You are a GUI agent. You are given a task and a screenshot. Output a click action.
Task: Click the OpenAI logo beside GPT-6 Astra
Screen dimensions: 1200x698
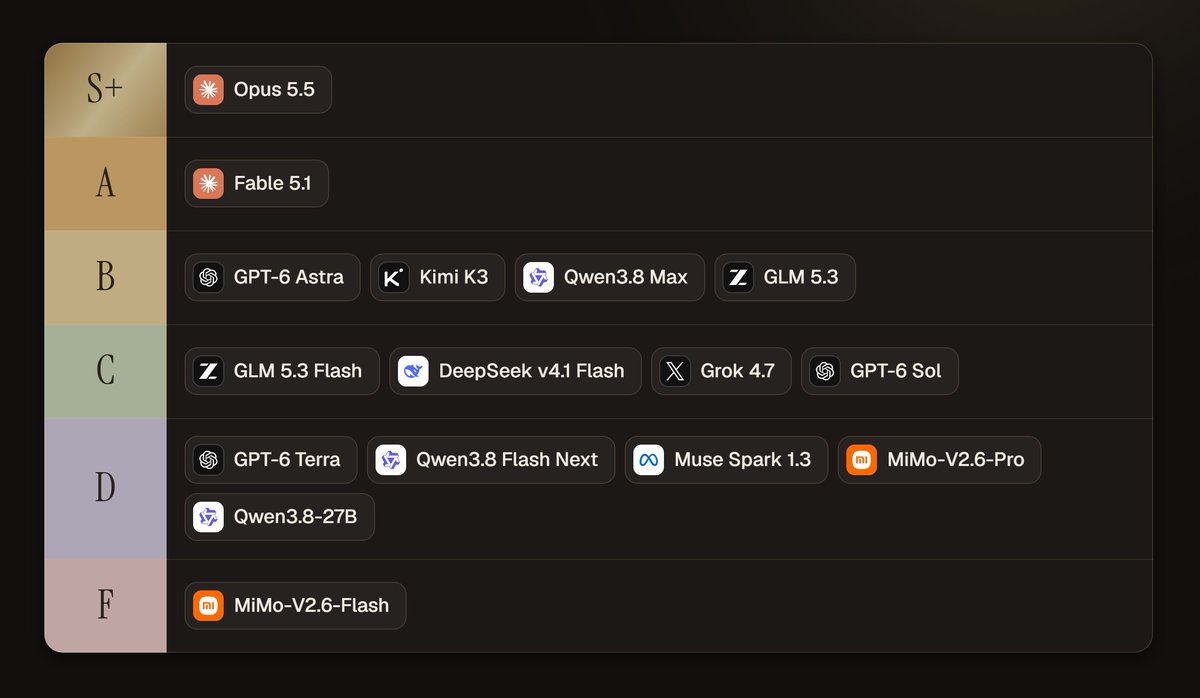209,278
